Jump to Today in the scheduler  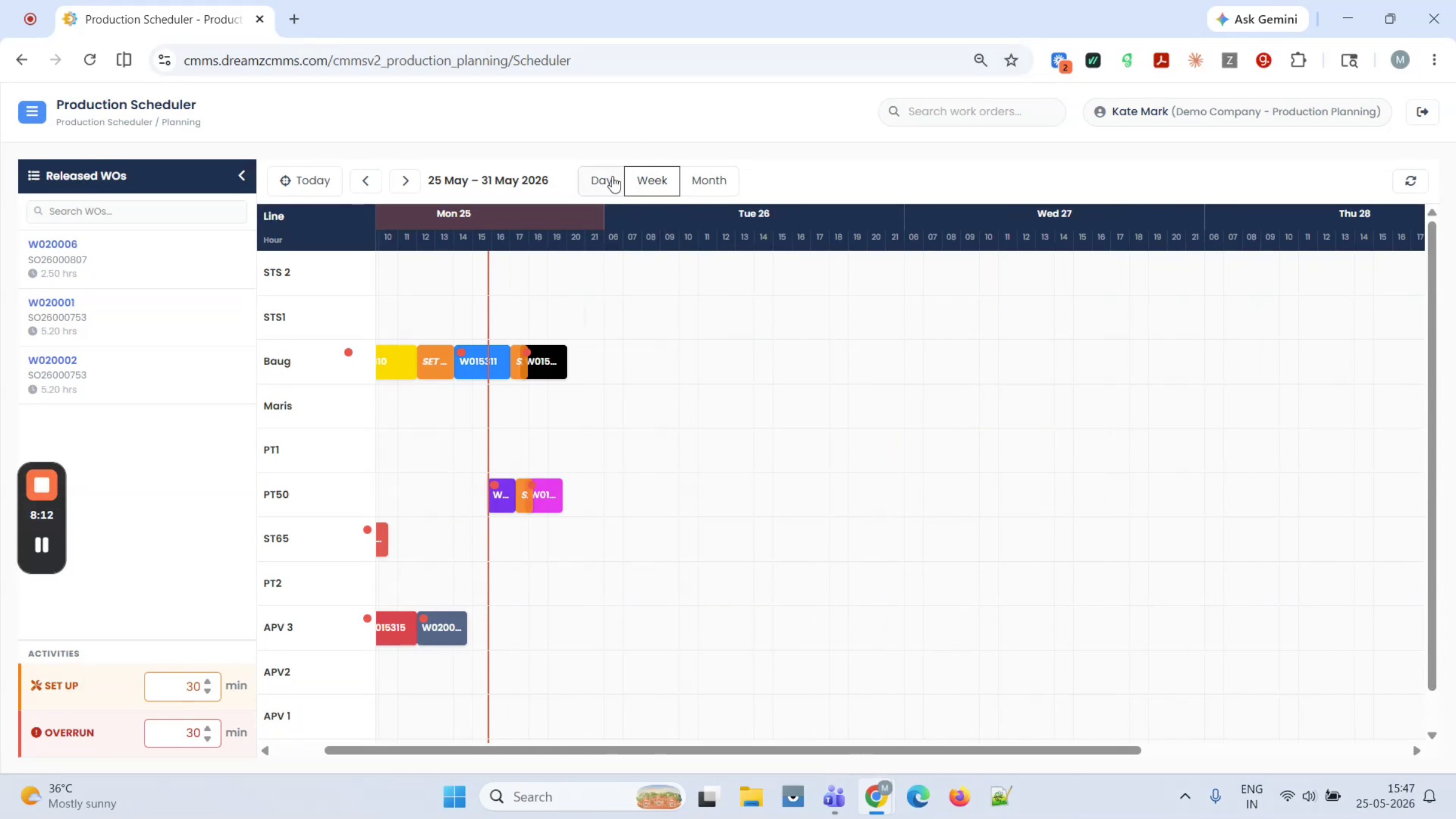[305, 181]
